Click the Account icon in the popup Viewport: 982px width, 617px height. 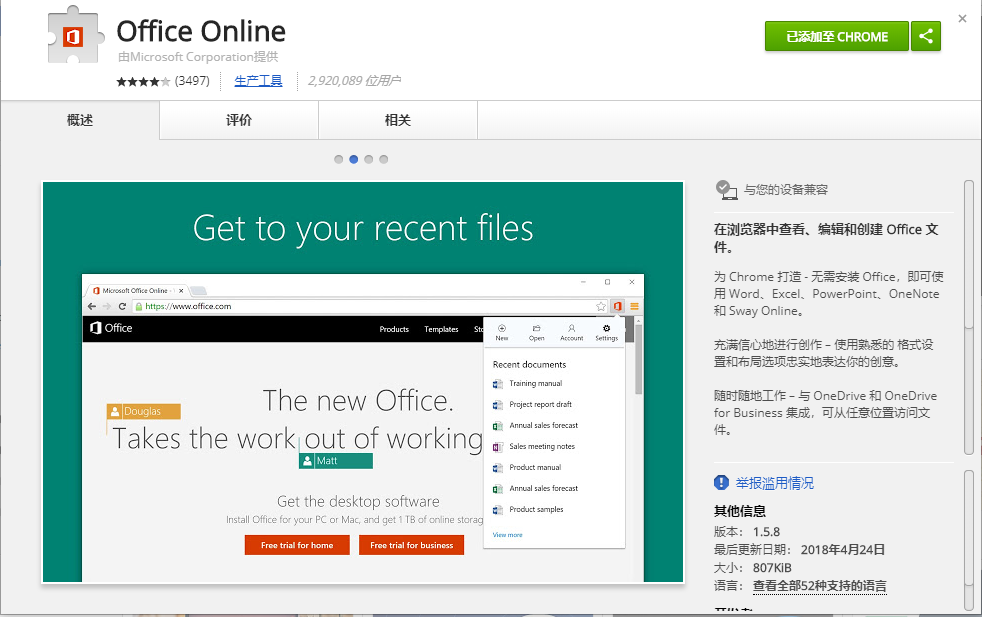click(571, 332)
